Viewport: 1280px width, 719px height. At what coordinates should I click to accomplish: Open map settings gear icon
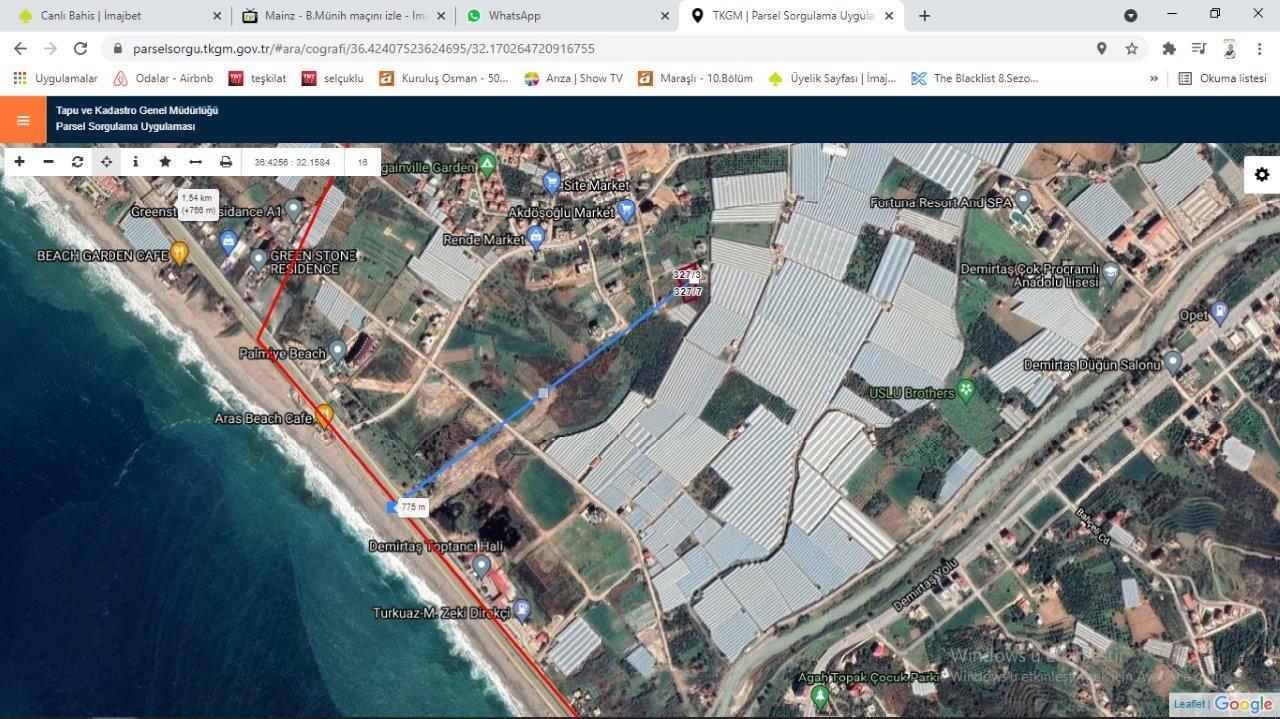1262,174
